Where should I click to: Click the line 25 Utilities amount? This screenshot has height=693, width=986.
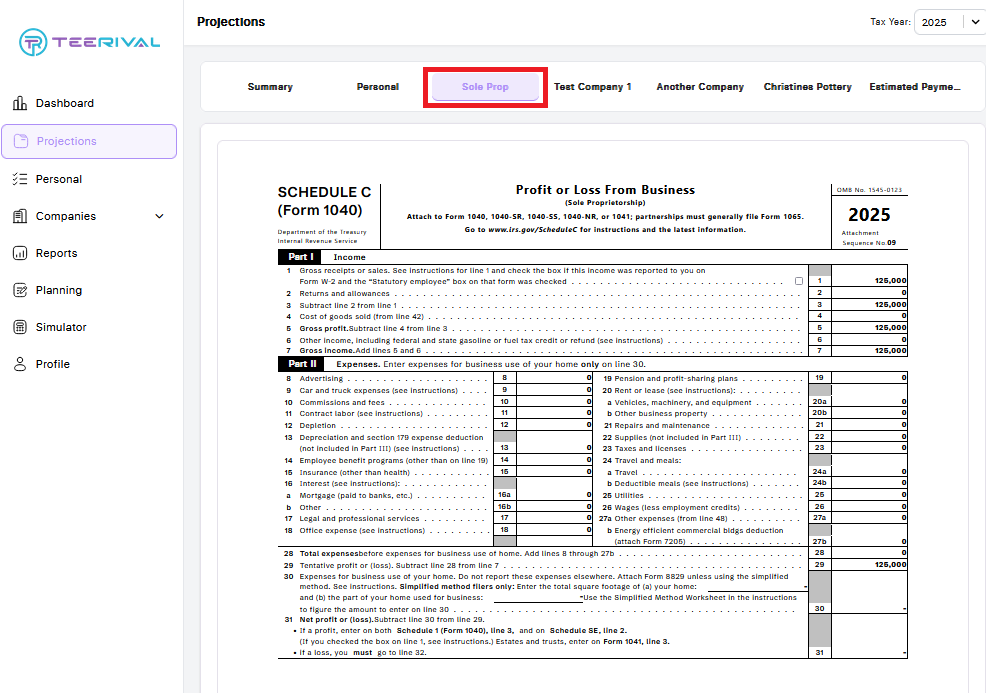[x=870, y=495]
